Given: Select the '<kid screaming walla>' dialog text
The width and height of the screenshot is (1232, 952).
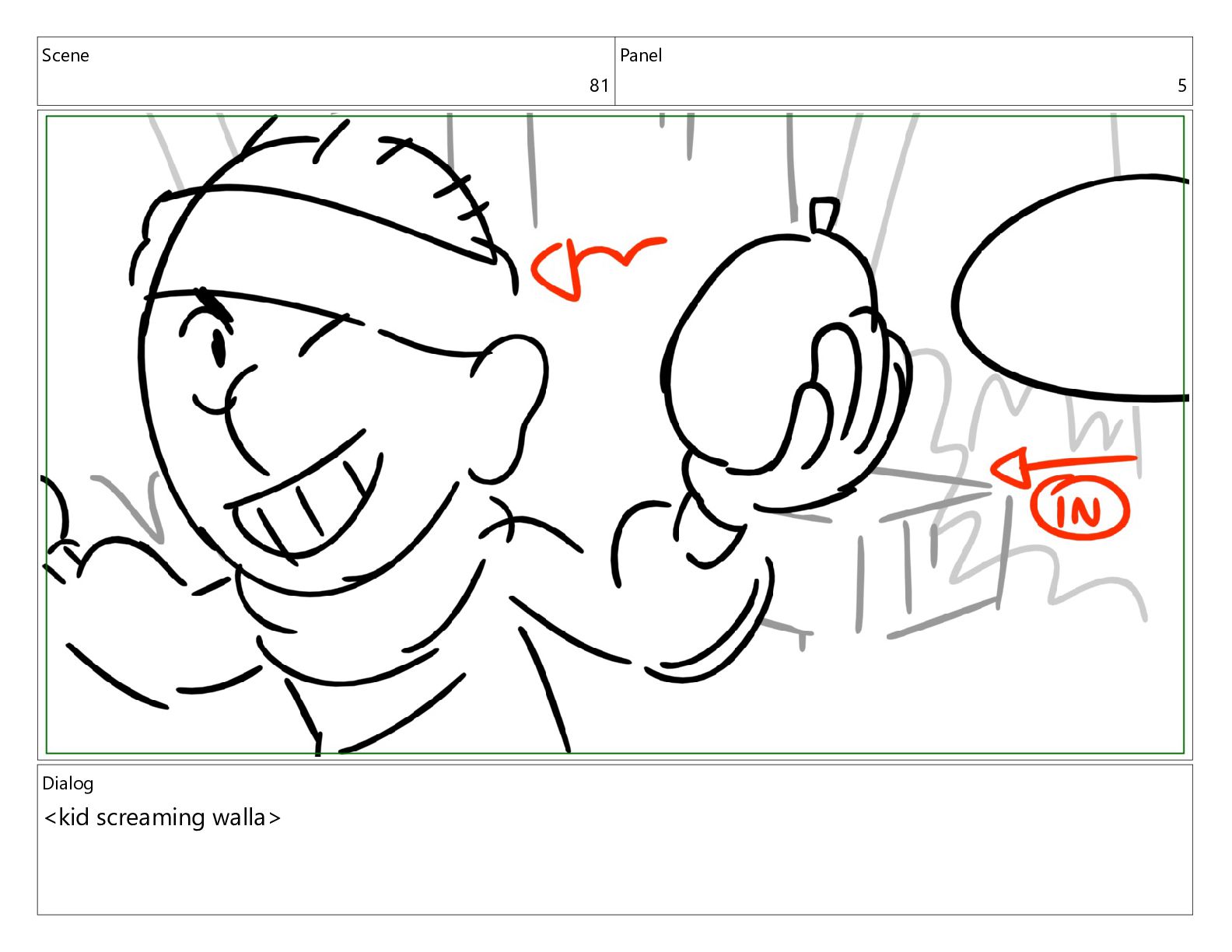Looking at the screenshot, I should click(163, 817).
